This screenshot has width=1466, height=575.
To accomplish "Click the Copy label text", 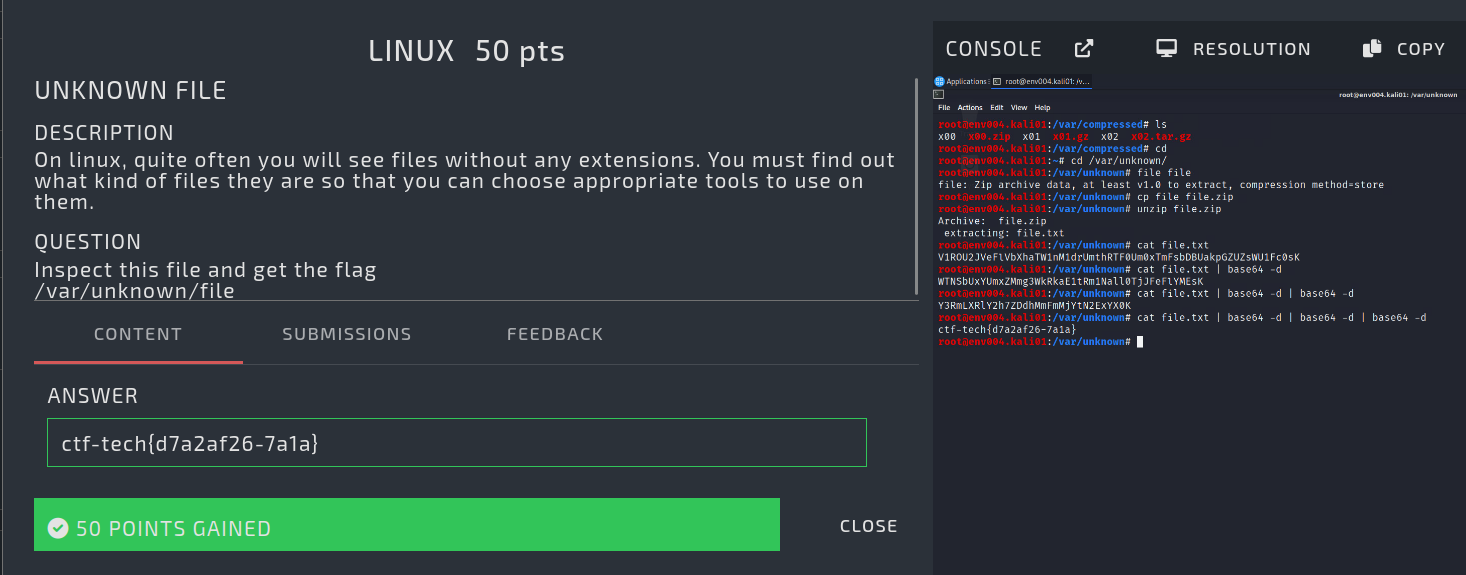I will click(x=1420, y=49).
